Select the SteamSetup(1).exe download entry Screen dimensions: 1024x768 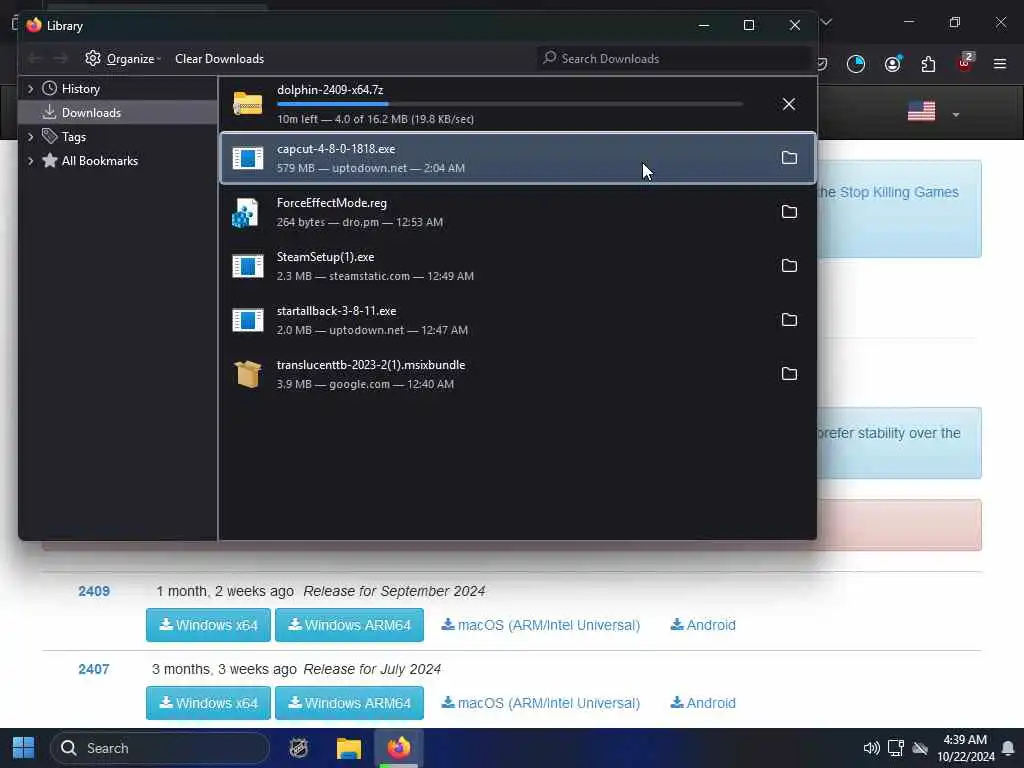pos(518,266)
